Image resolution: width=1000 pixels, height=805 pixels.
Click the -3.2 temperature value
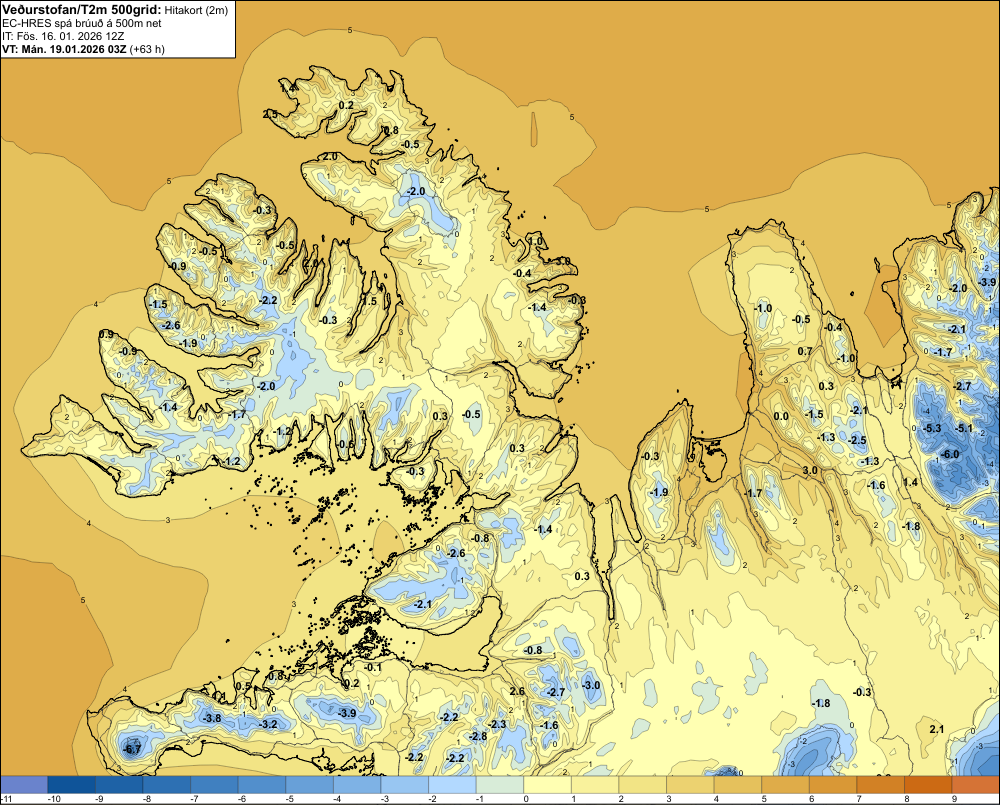pos(268,725)
